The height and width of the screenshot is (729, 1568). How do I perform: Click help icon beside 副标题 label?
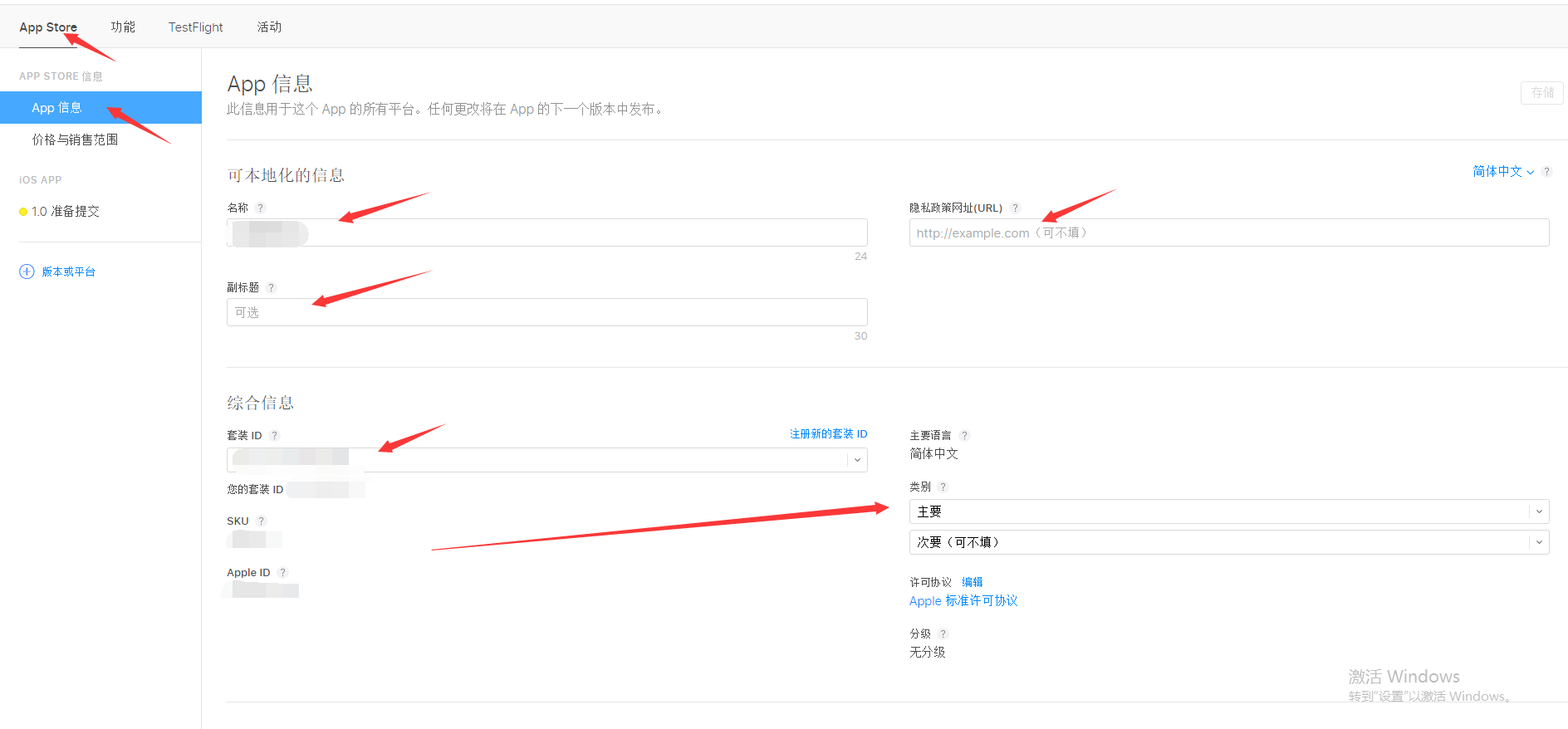pos(271,288)
